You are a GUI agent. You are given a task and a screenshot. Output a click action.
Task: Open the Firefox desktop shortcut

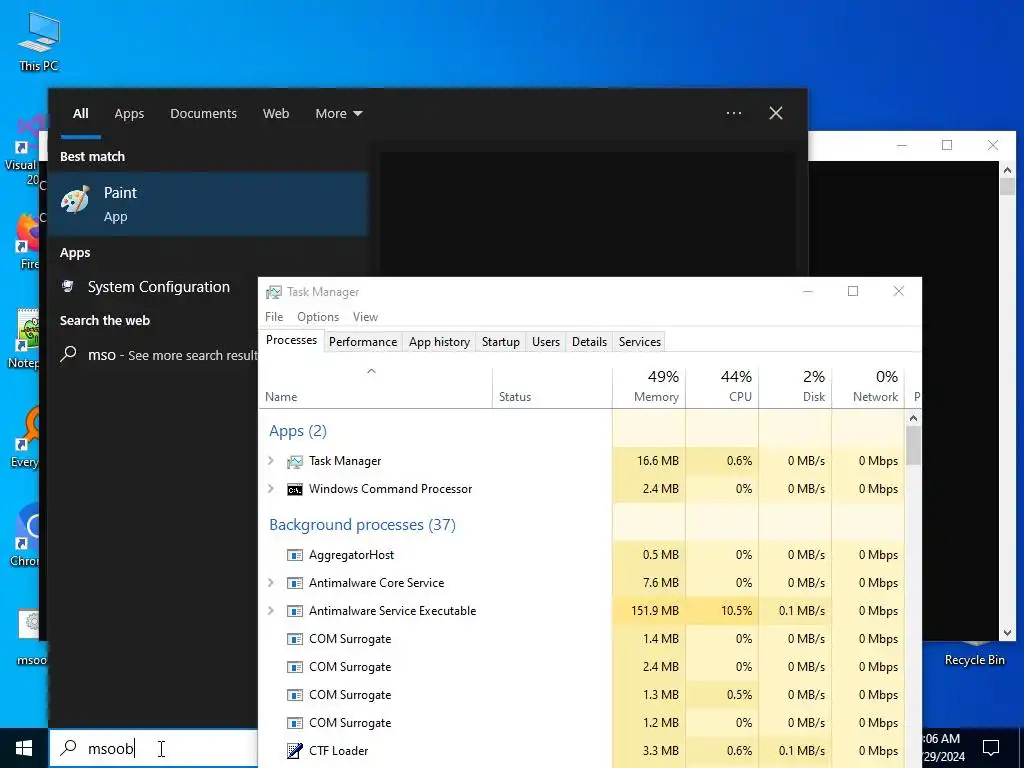(x=28, y=241)
